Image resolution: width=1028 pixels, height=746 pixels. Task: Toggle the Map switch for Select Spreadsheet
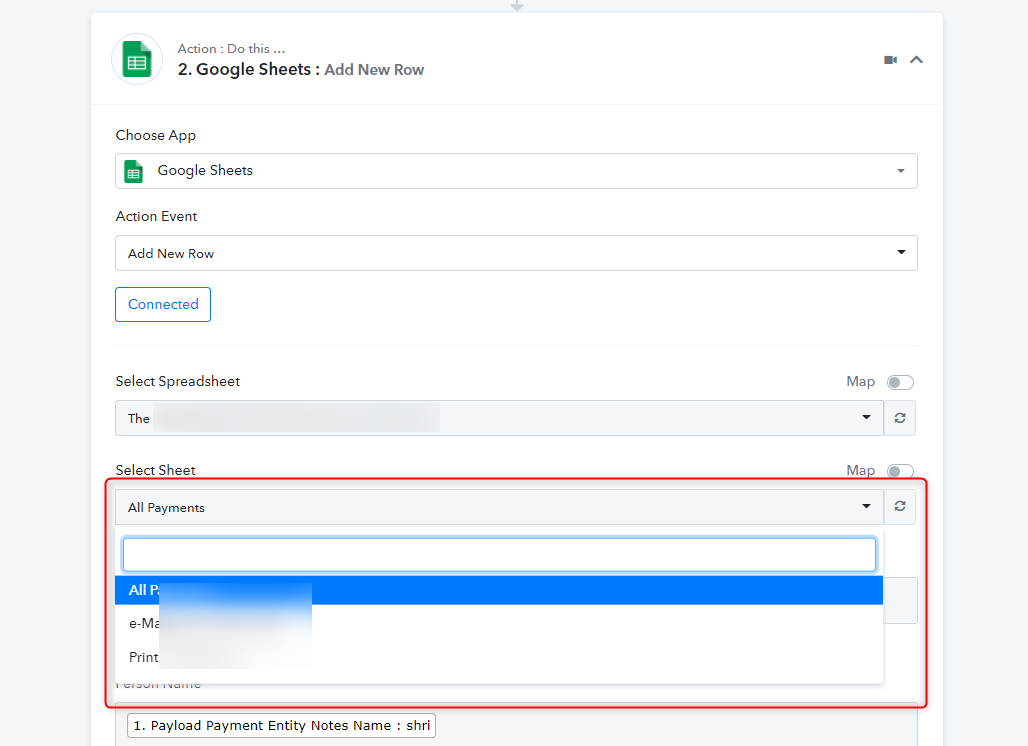tap(900, 382)
